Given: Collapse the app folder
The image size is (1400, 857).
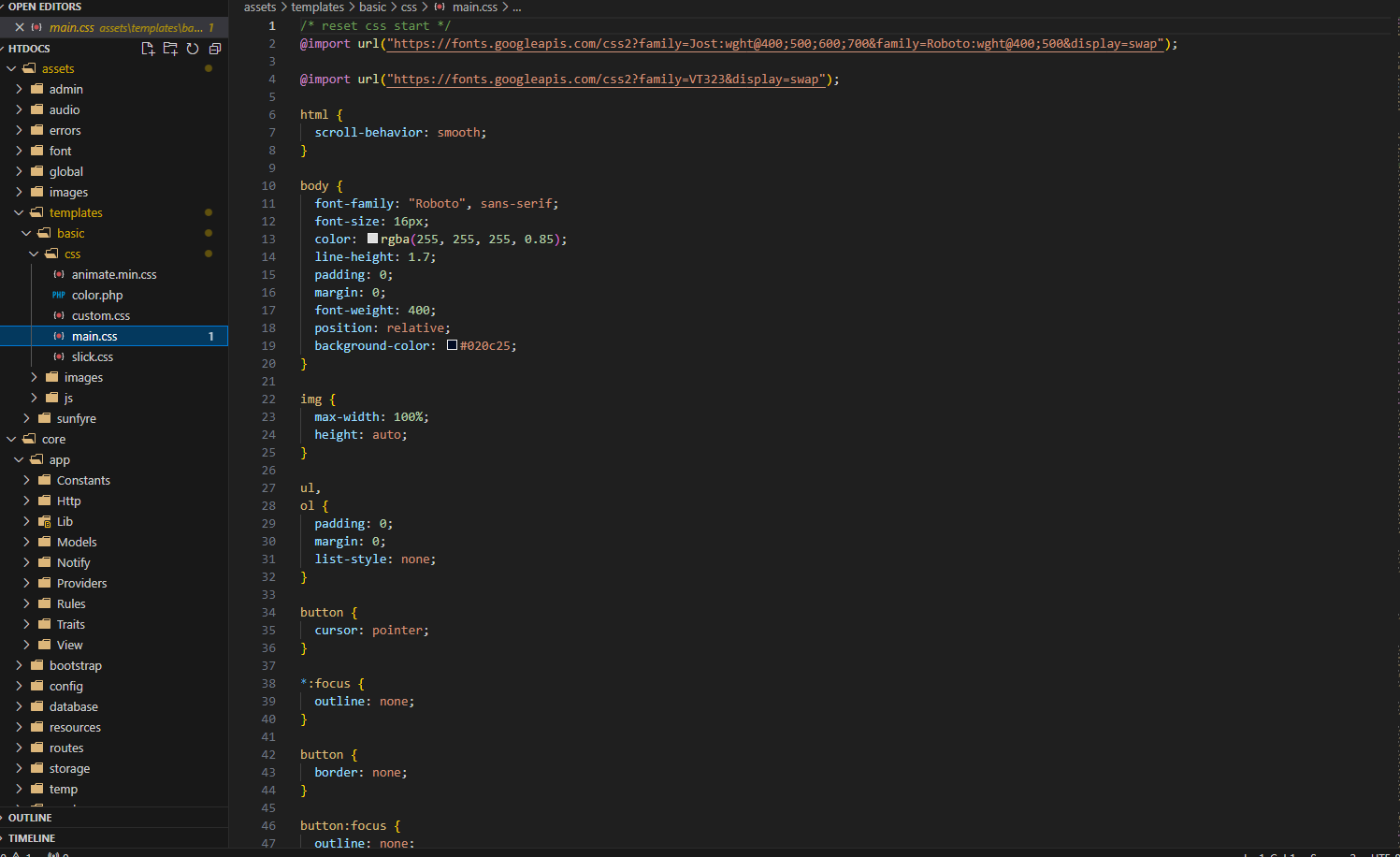Looking at the screenshot, I should tap(114, 459).
